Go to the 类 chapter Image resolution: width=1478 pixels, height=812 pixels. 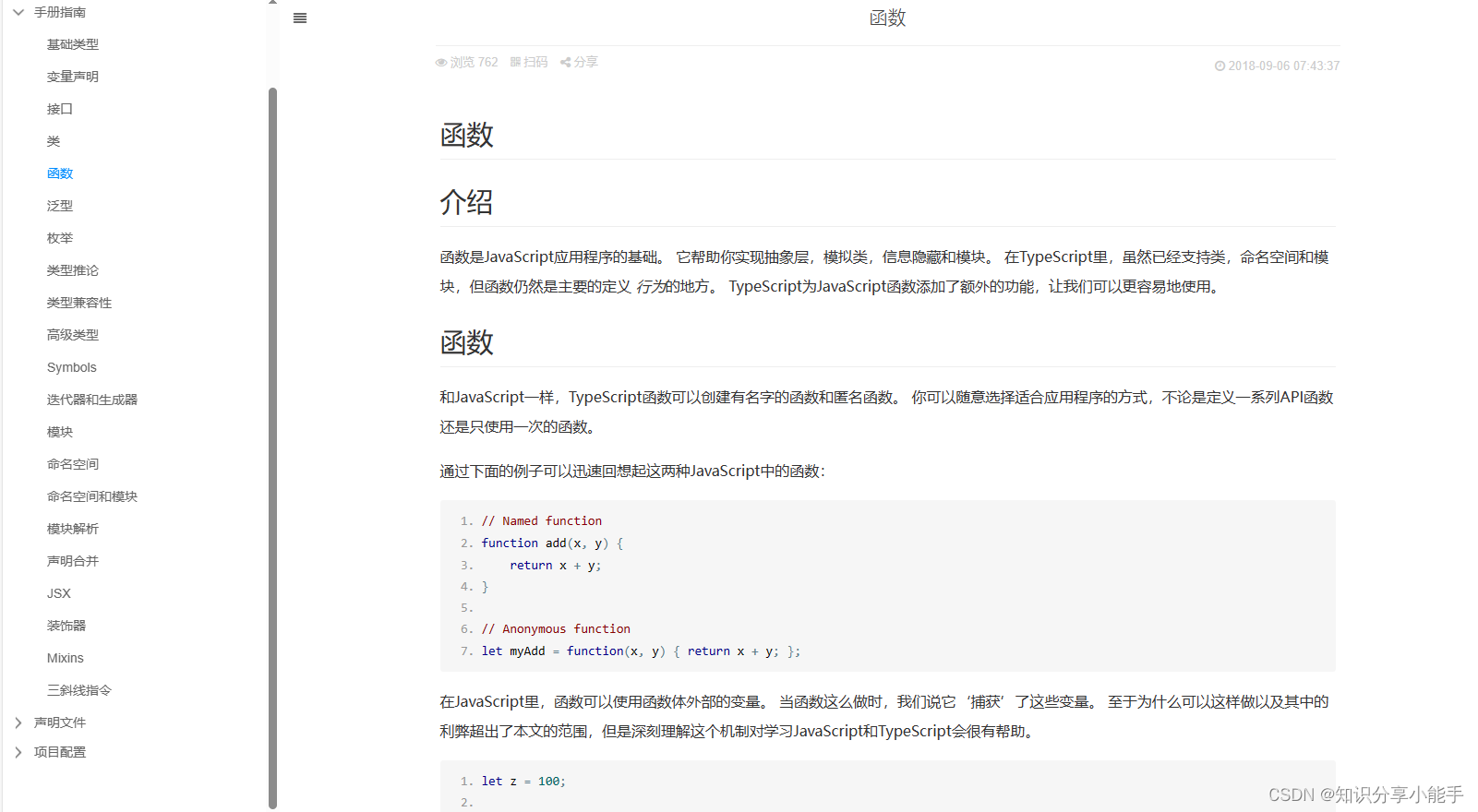coord(54,141)
